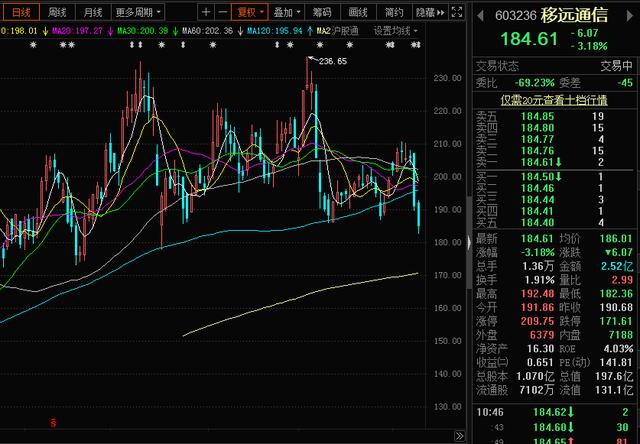Click the 外盘 value 6379
640x444 pixels.
542,335
